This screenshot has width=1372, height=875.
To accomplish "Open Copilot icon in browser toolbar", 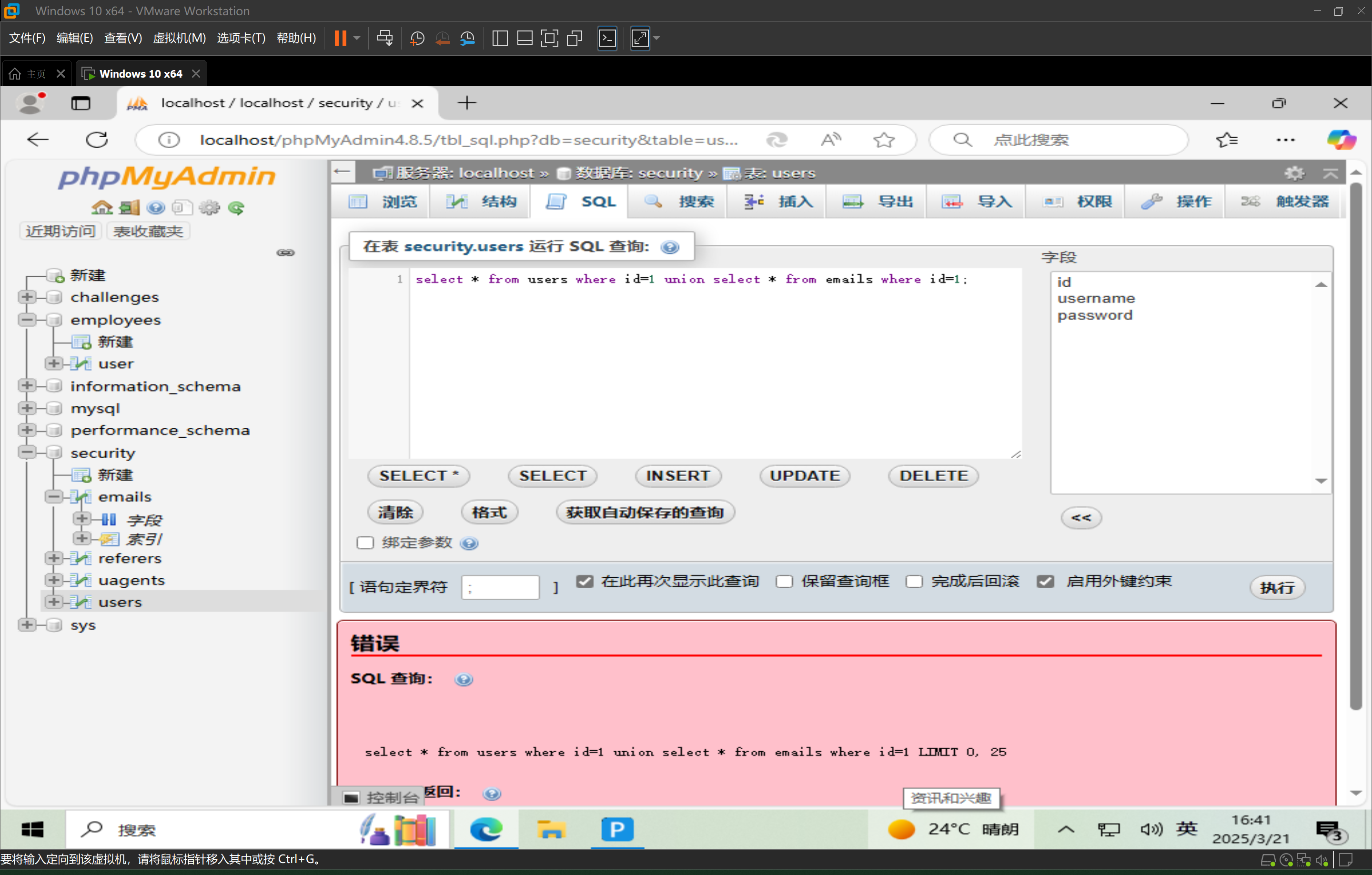I will click(1341, 140).
